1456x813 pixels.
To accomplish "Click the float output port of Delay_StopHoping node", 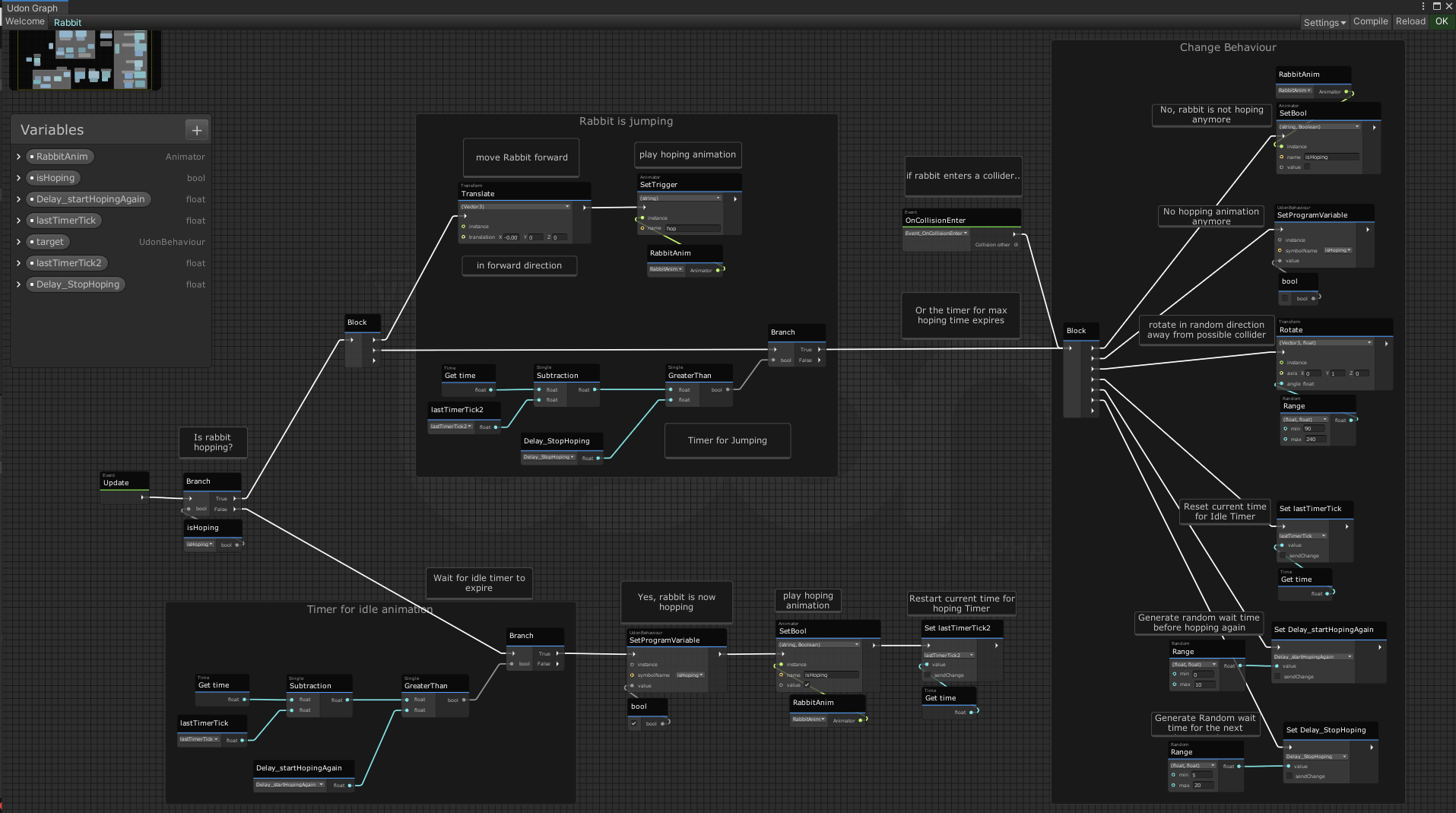I will point(598,458).
